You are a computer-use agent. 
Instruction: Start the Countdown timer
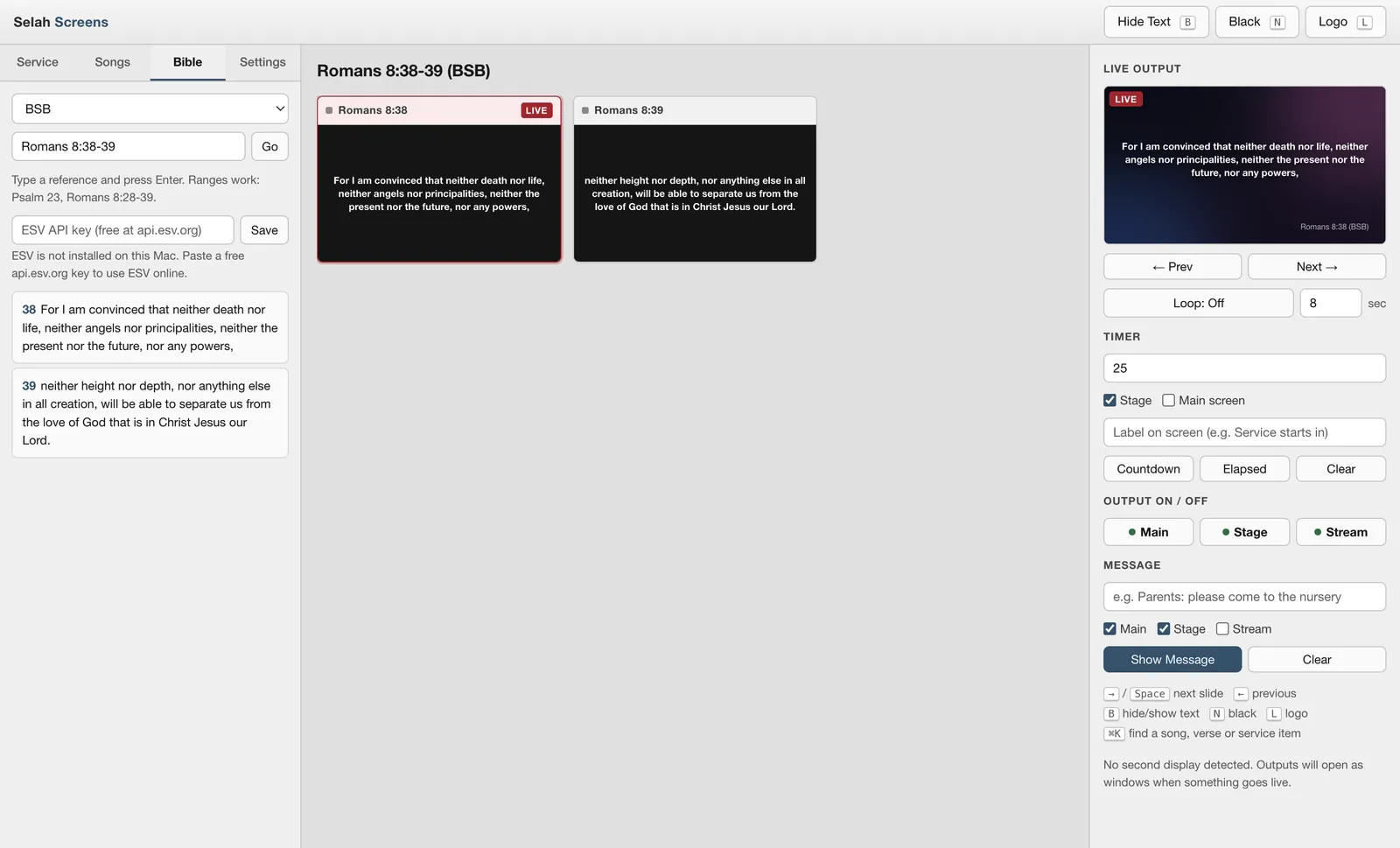tap(1148, 469)
